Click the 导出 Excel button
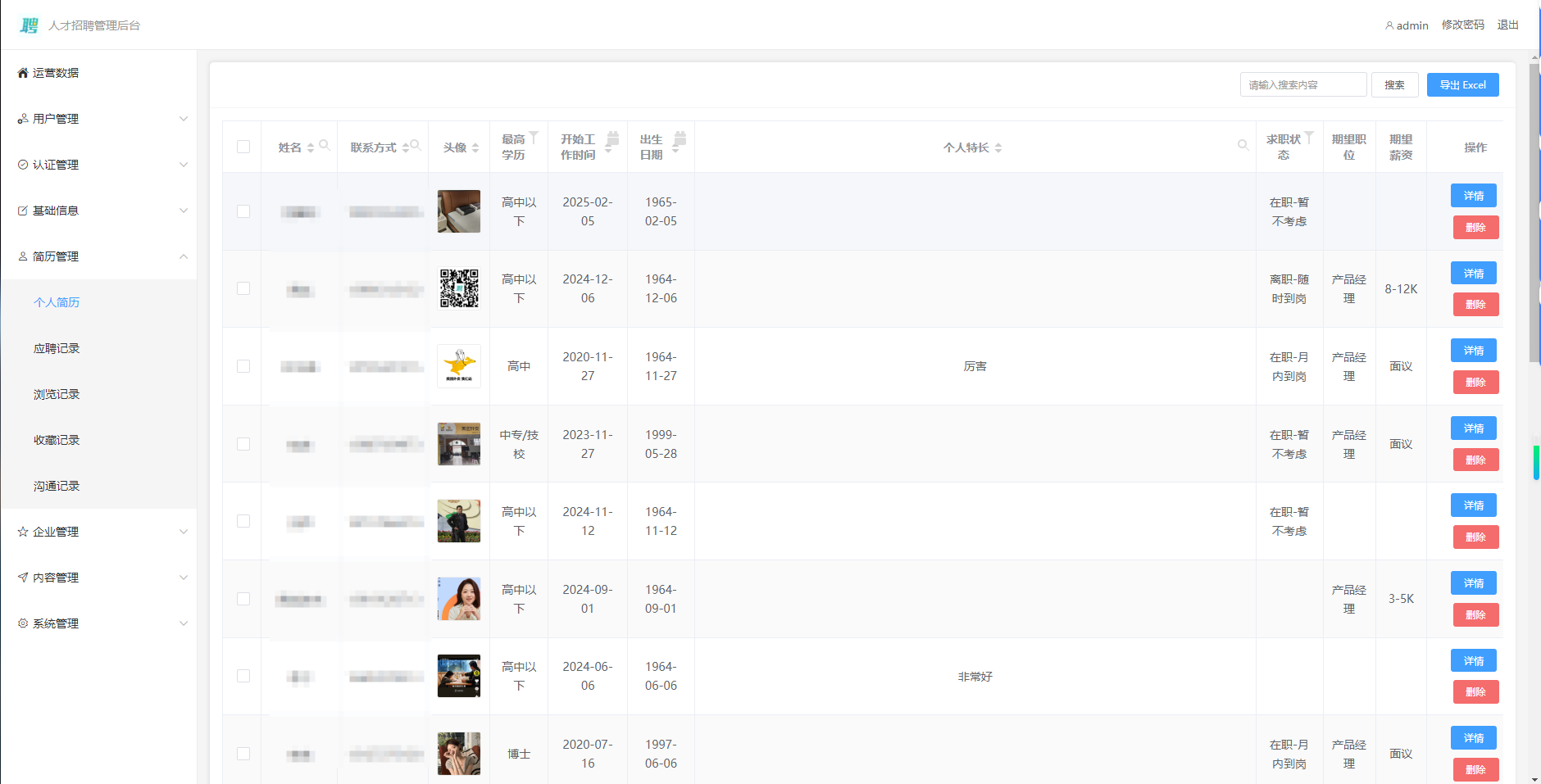This screenshot has height=784, width=1541. 1462,85
